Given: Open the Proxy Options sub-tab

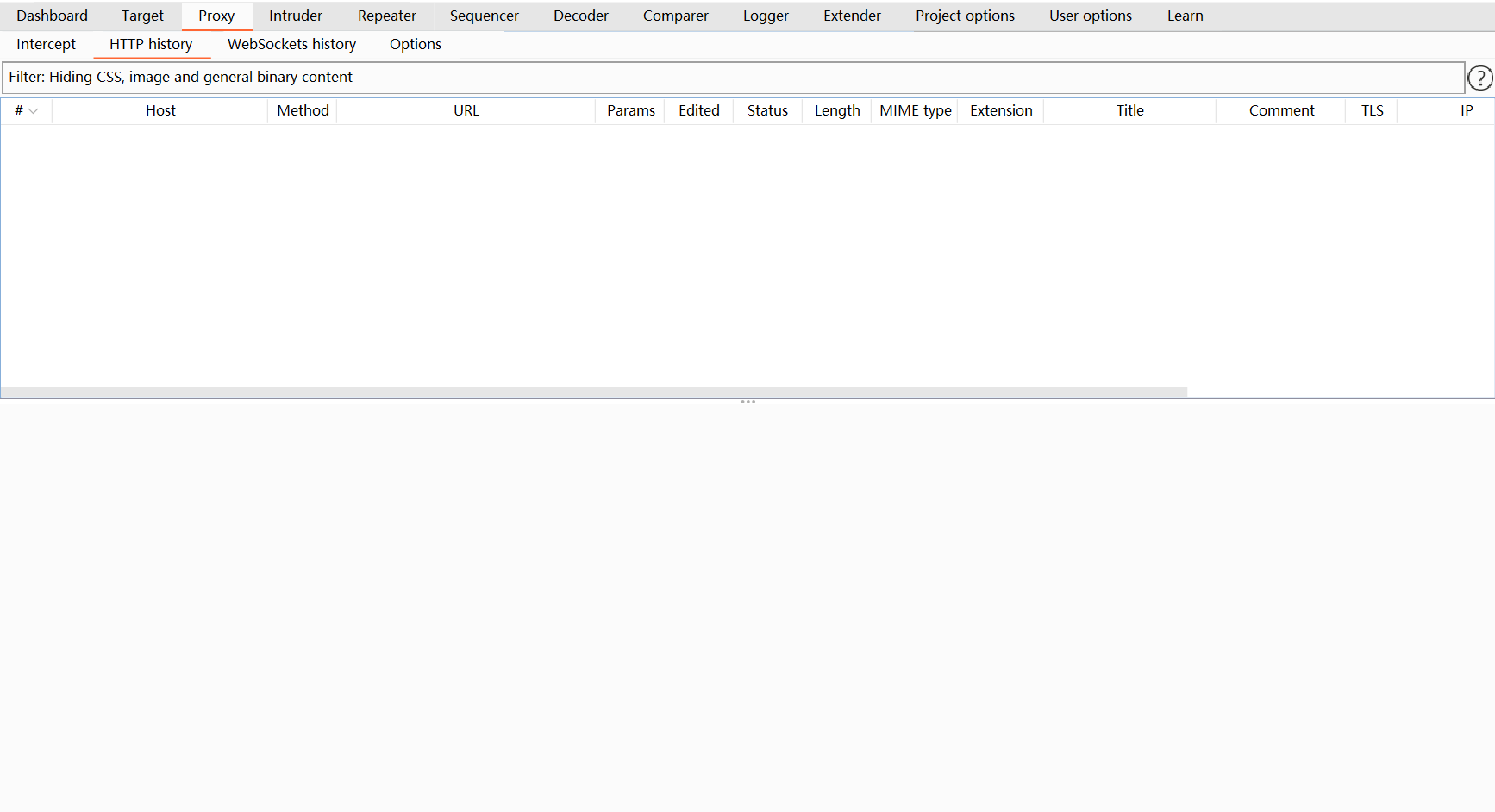Looking at the screenshot, I should click(x=416, y=44).
